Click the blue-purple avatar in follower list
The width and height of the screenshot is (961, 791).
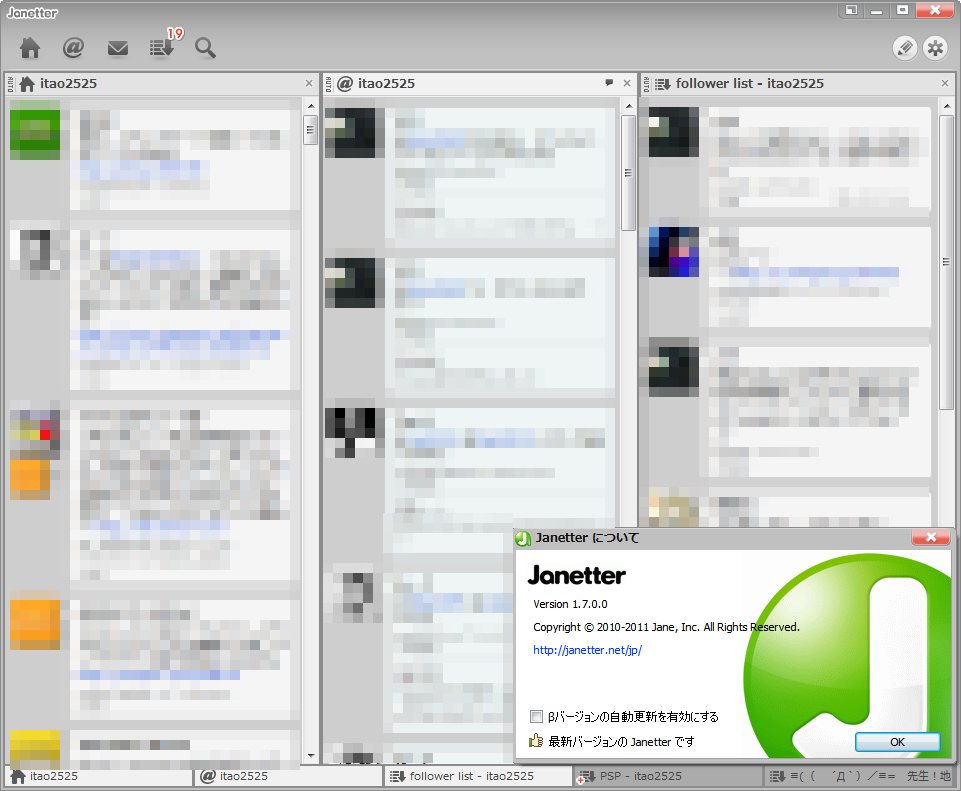674,252
